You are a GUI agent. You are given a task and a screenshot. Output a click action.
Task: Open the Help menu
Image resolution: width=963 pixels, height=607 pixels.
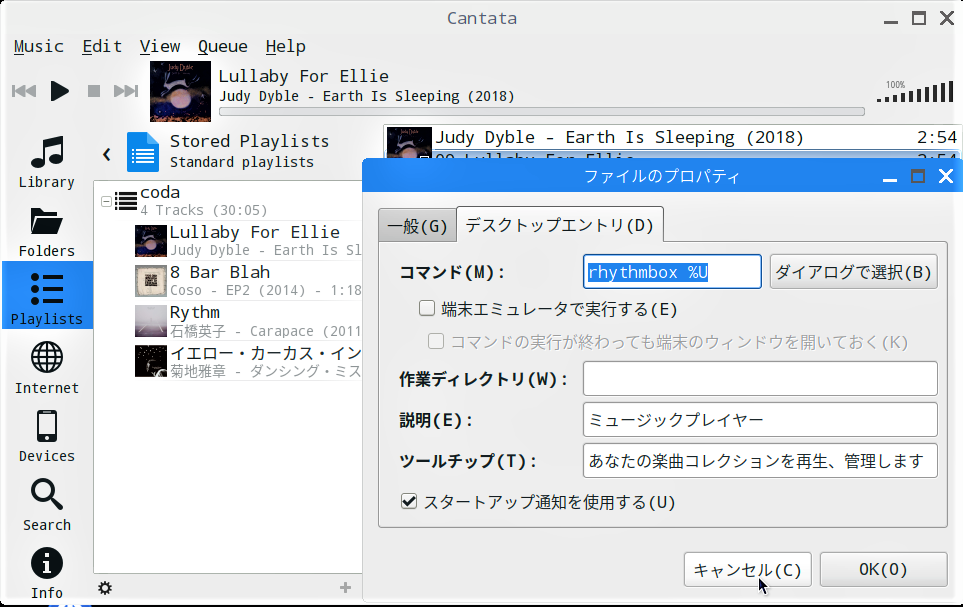286,47
